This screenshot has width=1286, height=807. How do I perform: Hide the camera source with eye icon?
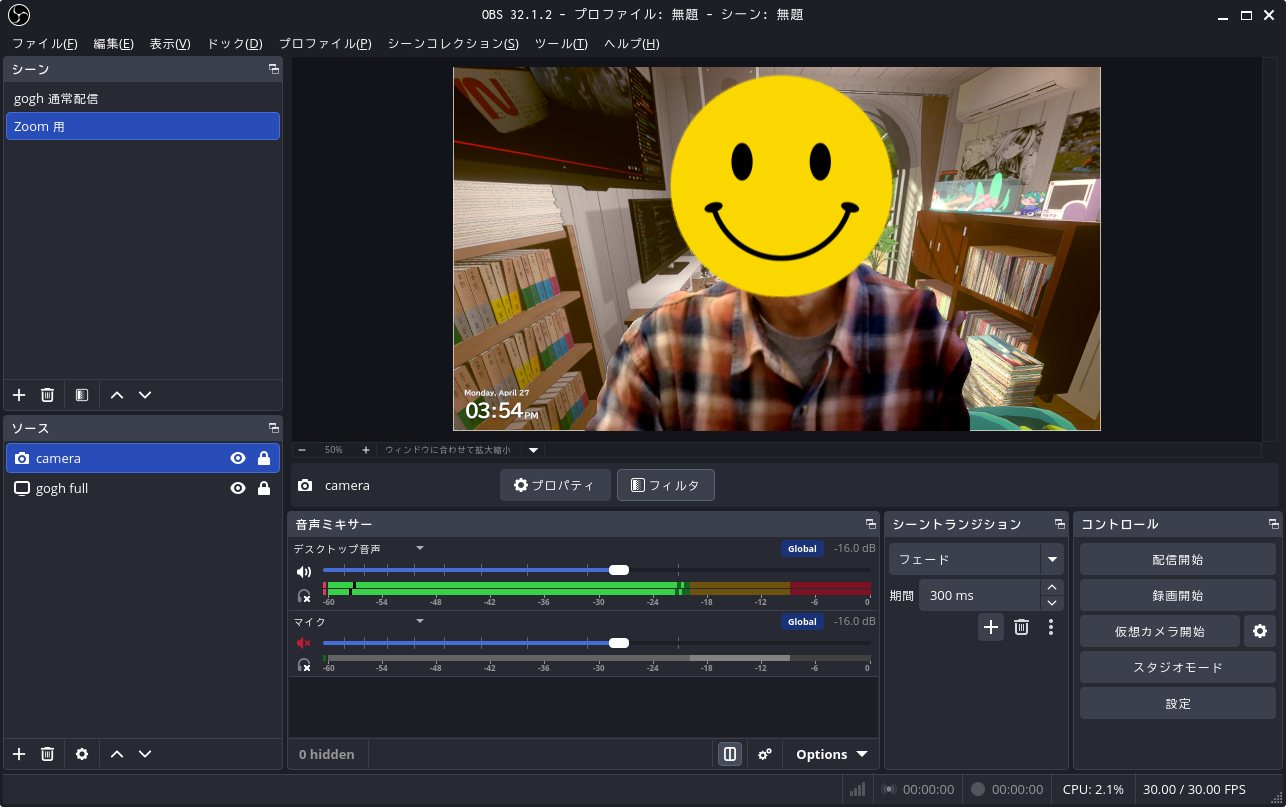(x=238, y=458)
